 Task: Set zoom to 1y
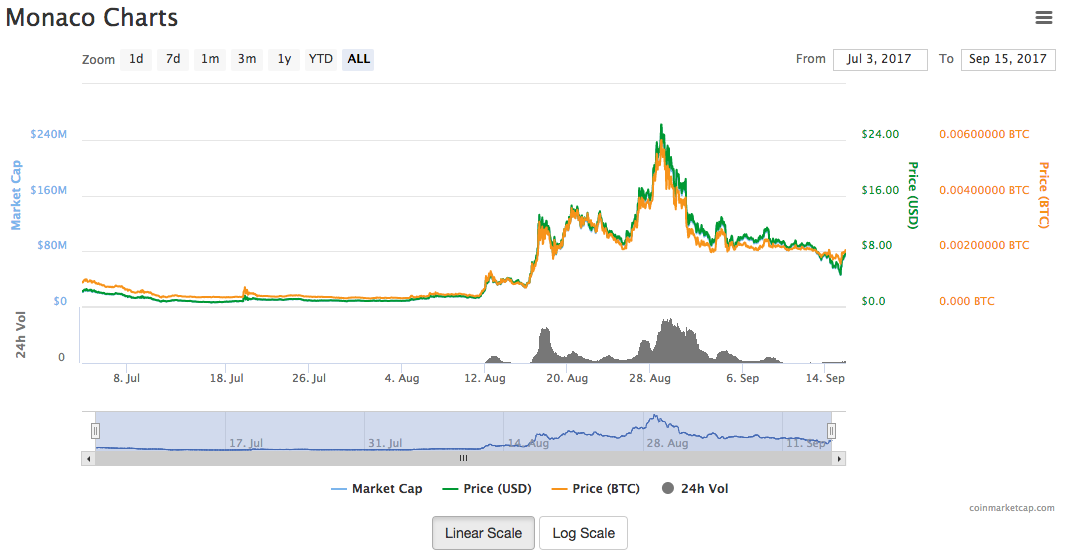(284, 59)
